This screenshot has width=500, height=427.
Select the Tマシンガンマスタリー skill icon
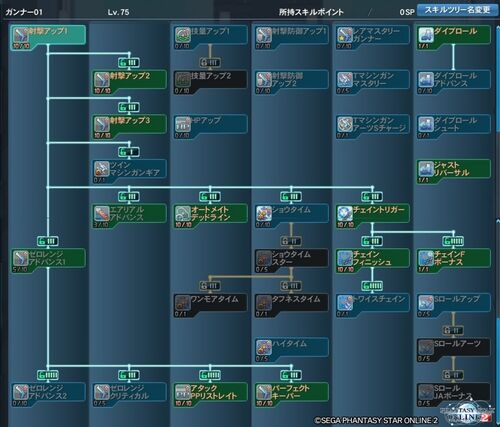[345, 79]
